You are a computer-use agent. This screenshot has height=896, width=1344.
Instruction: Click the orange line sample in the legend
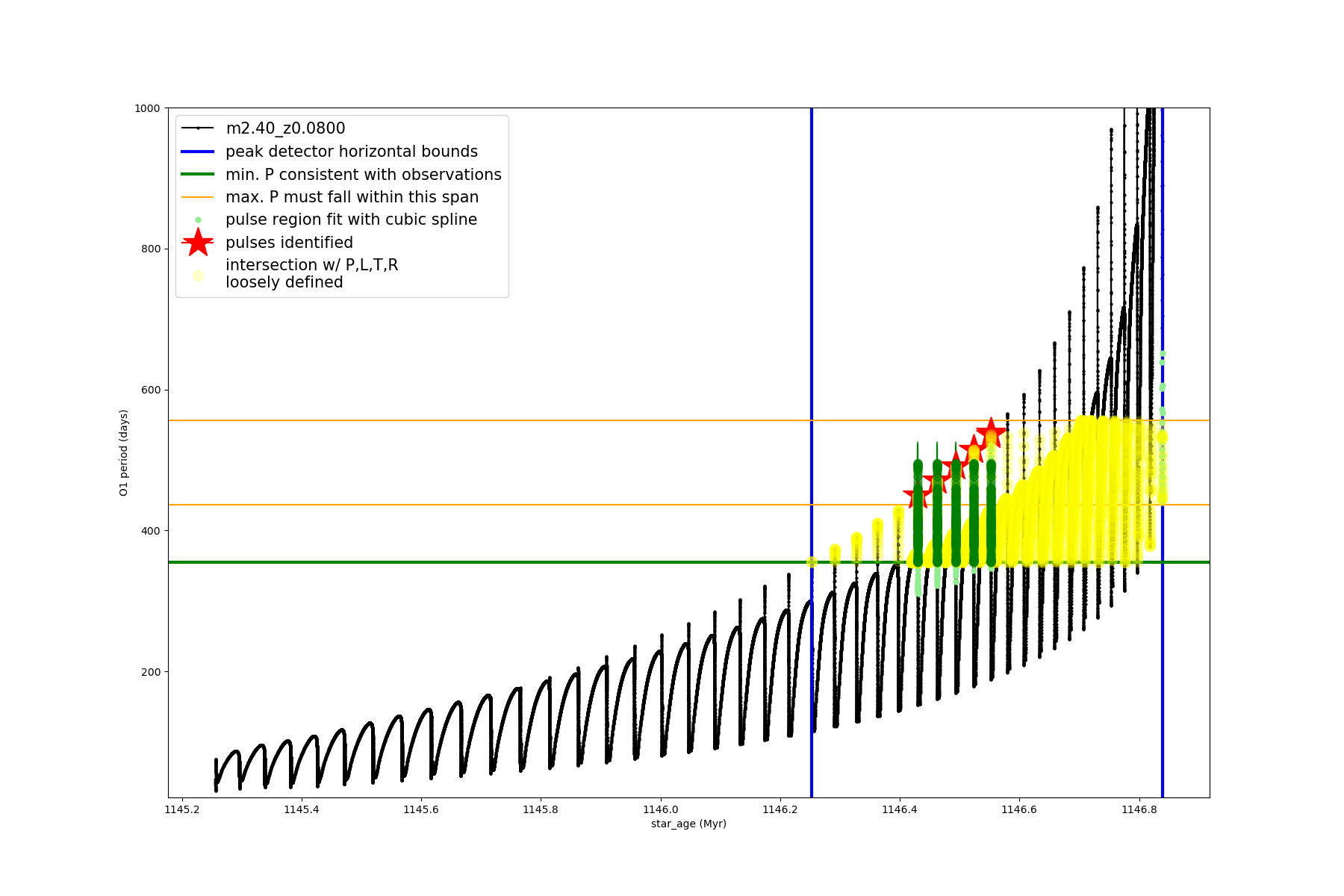click(x=198, y=197)
